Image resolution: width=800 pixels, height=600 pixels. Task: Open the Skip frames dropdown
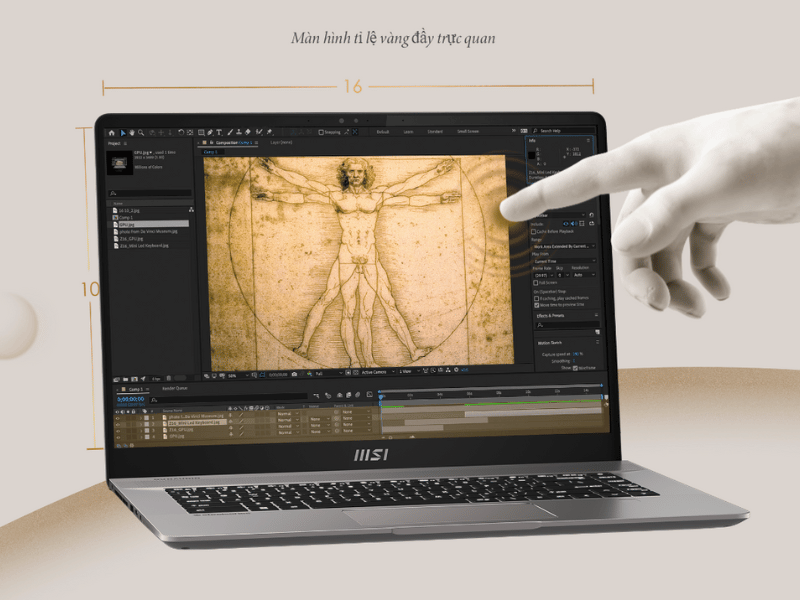point(563,275)
